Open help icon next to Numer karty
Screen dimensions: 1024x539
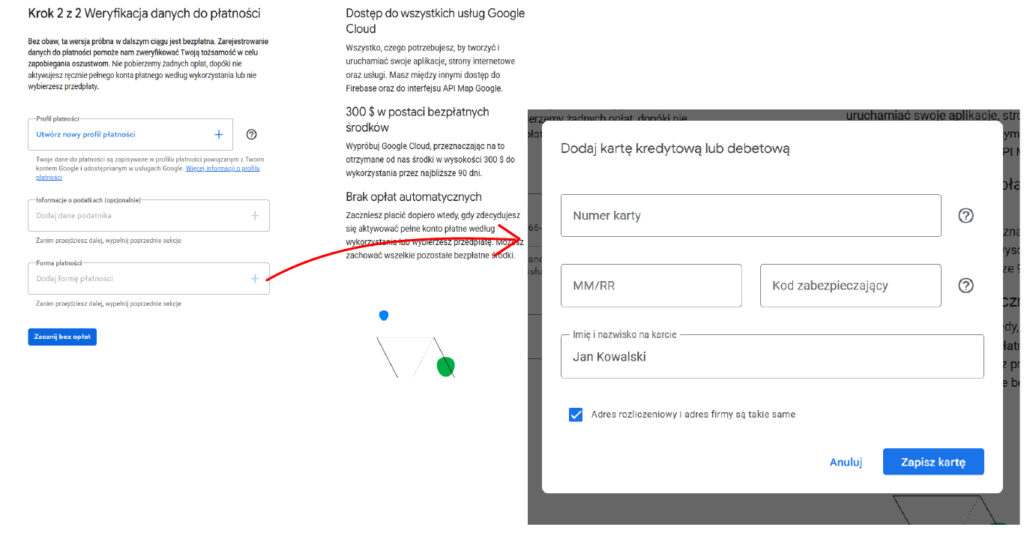point(965,215)
